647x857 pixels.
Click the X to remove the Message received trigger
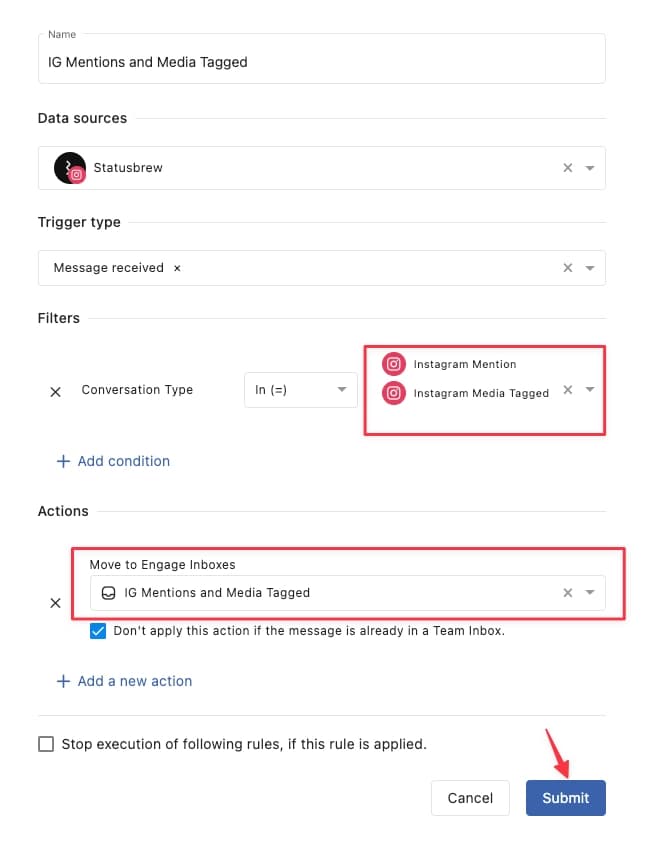pyautogui.click(x=177, y=267)
